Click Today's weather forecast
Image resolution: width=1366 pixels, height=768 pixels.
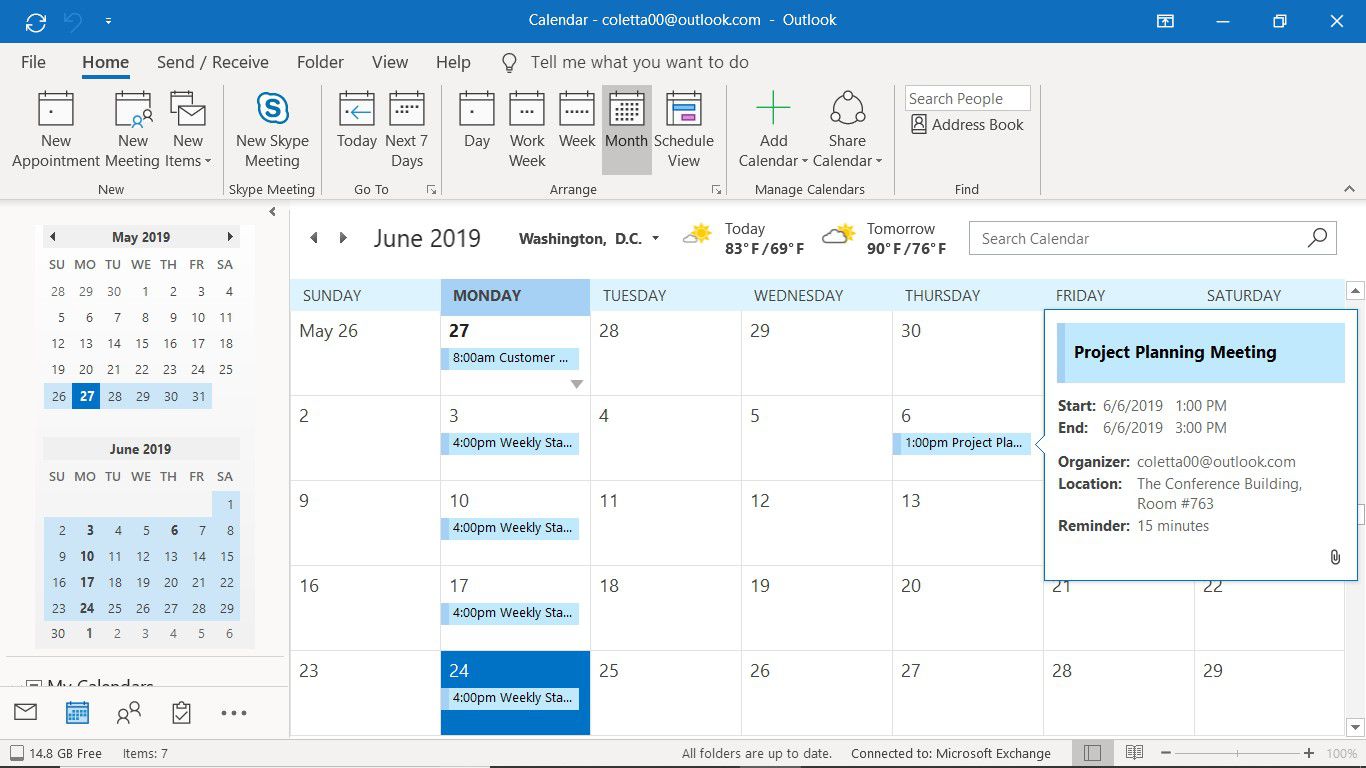744,238
